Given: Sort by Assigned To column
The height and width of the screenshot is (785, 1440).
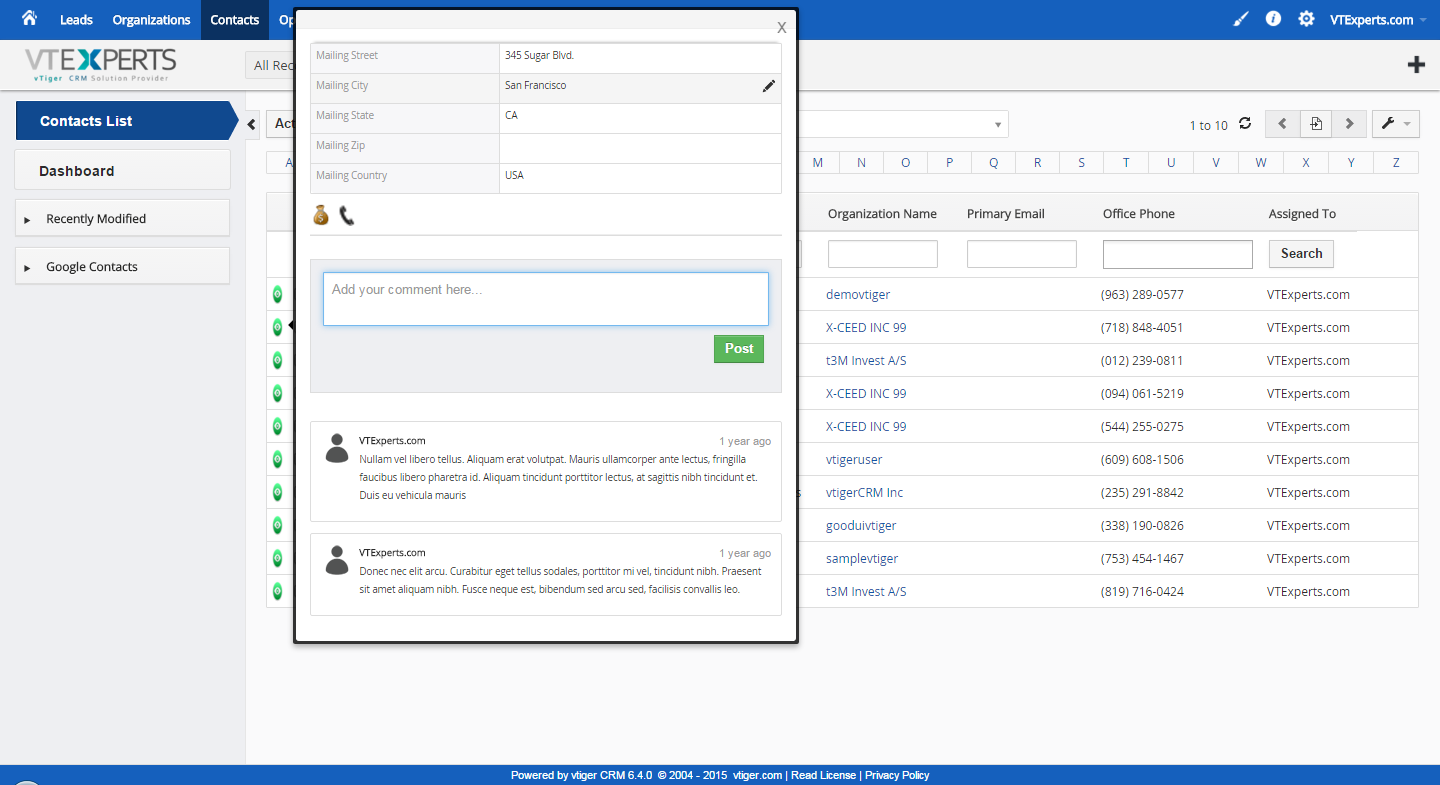Looking at the screenshot, I should [x=1302, y=213].
